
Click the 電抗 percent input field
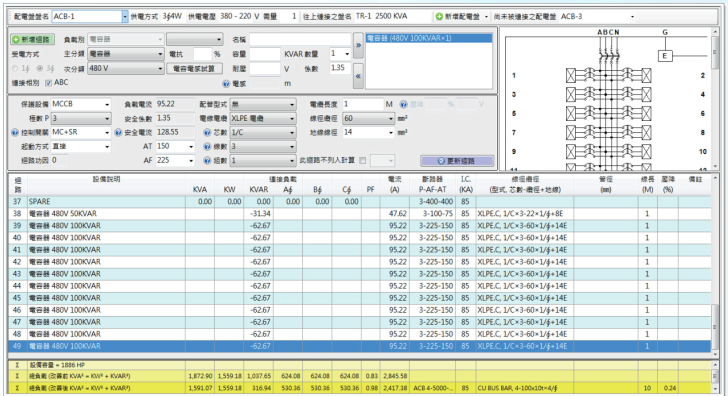point(202,54)
